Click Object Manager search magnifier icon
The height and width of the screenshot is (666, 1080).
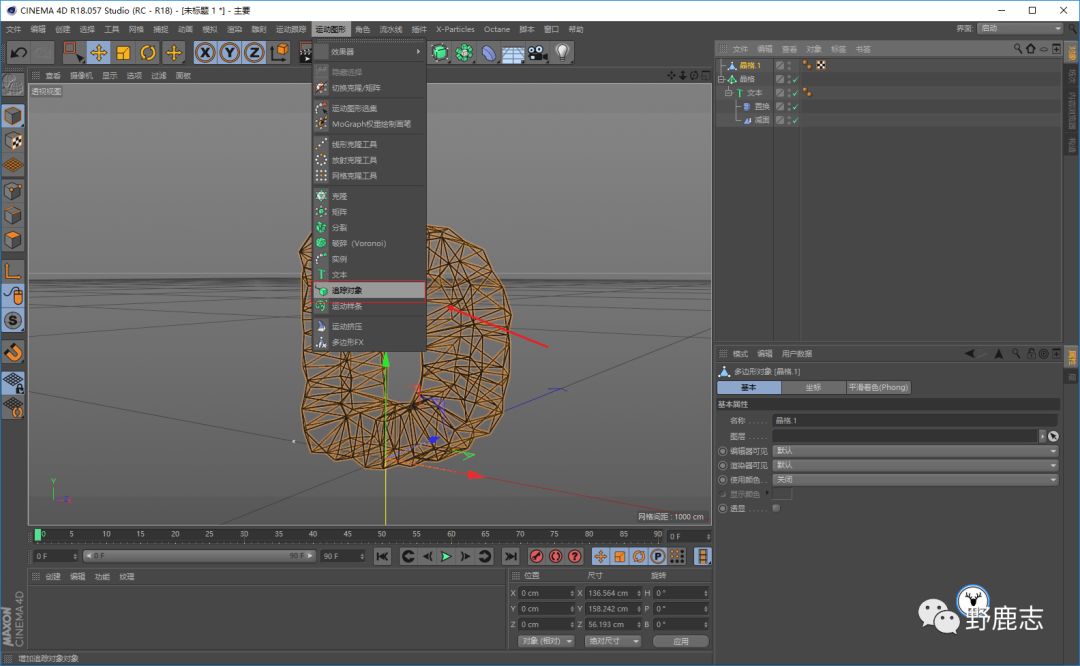pyautogui.click(x=1017, y=49)
